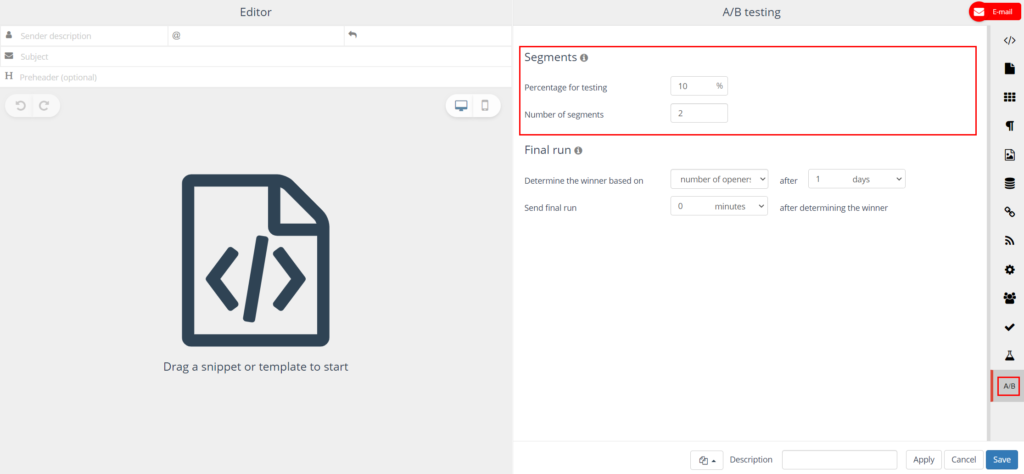1024x474 pixels.
Task: Open the links panel chain icon
Action: [x=1009, y=212]
